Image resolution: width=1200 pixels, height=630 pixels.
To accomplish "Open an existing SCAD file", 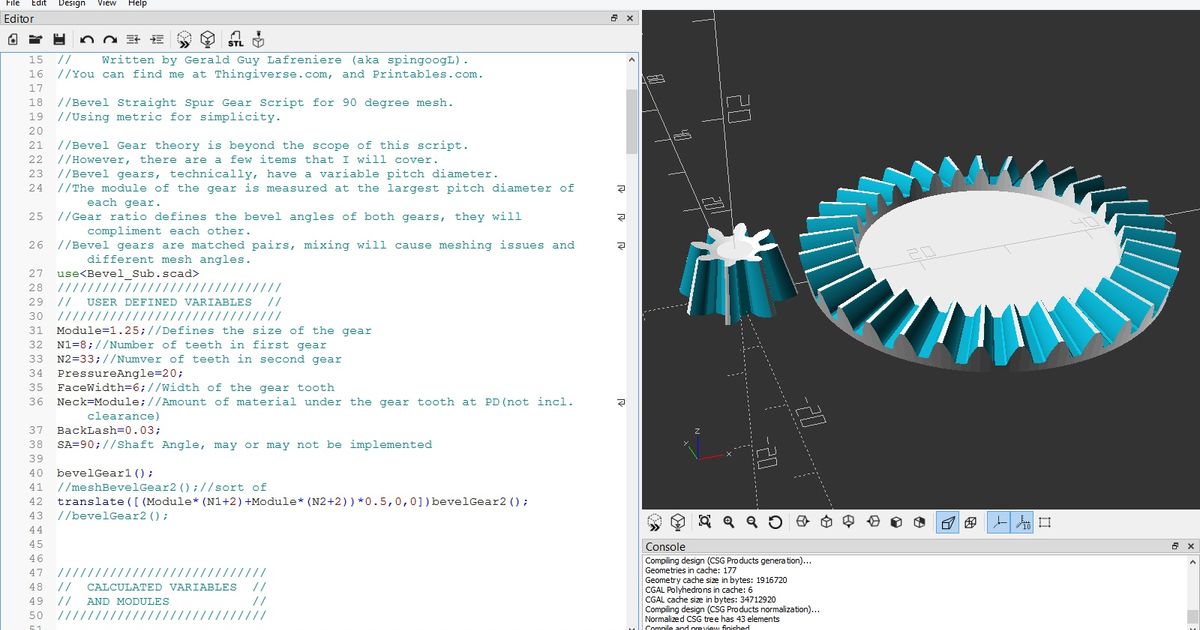I will pyautogui.click(x=36, y=39).
